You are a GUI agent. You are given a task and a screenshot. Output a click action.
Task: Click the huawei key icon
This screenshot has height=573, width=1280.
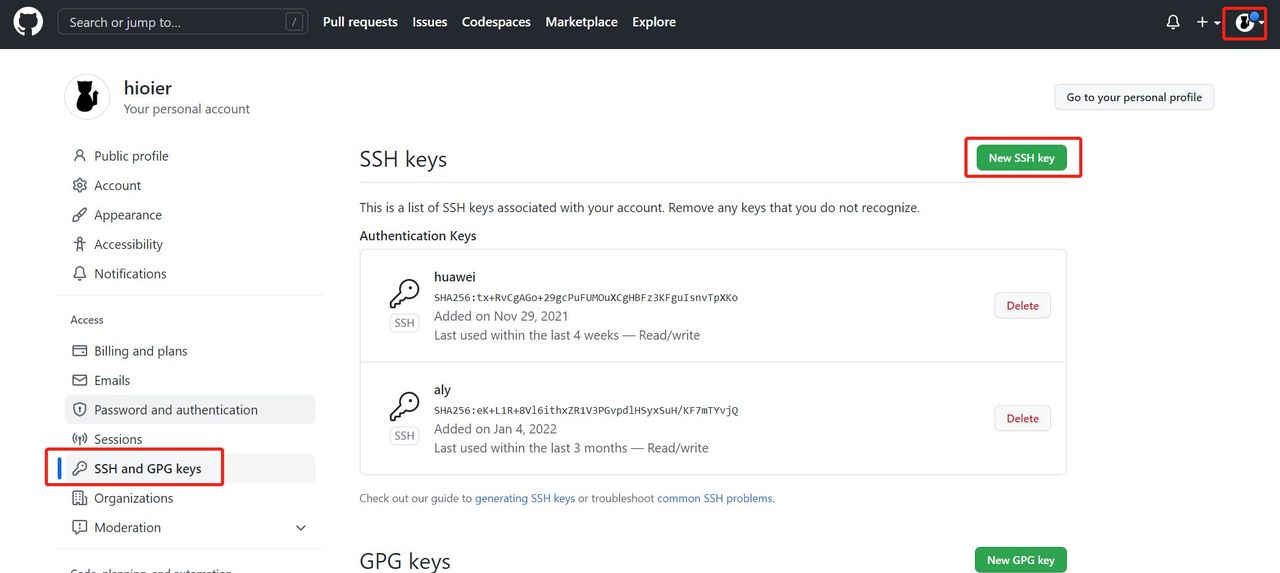[404, 293]
